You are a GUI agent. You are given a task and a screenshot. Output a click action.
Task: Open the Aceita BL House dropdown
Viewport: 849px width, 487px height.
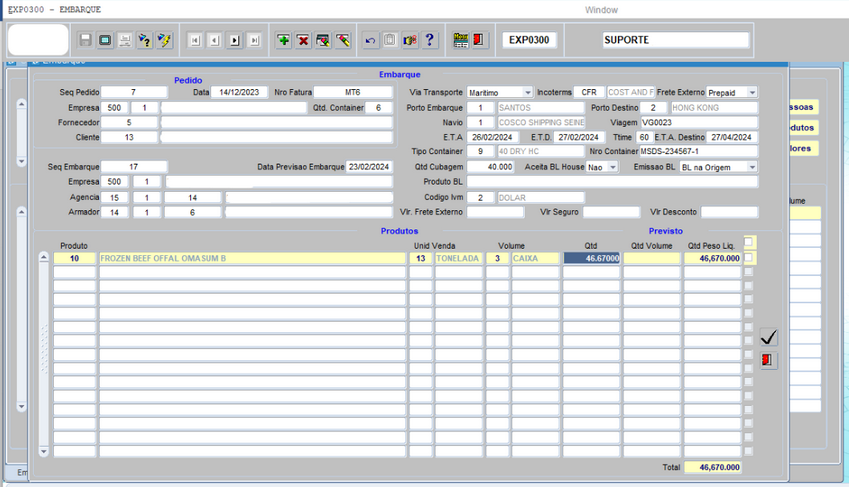click(612, 167)
